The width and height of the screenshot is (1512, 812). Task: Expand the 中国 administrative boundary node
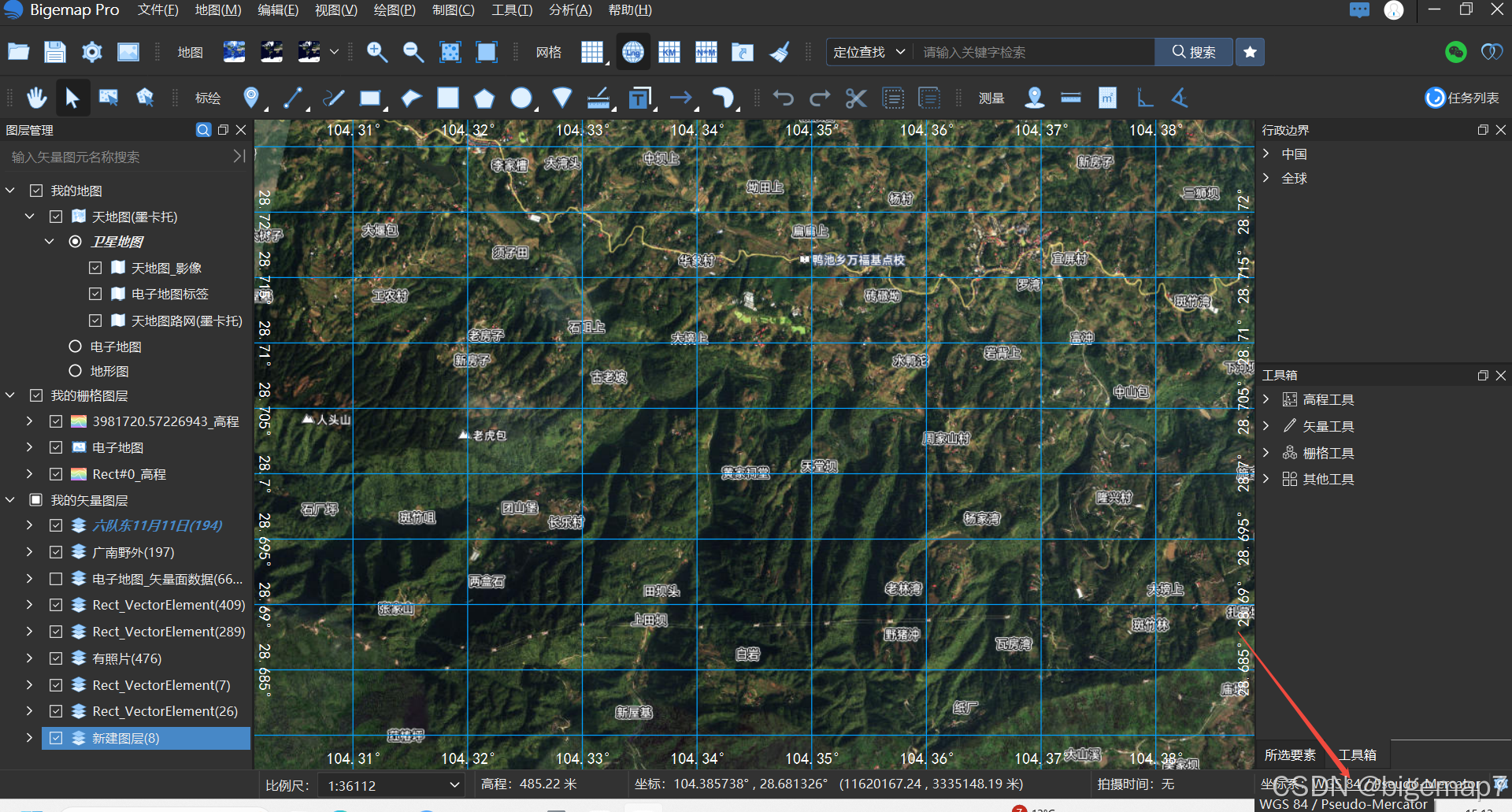1266,154
